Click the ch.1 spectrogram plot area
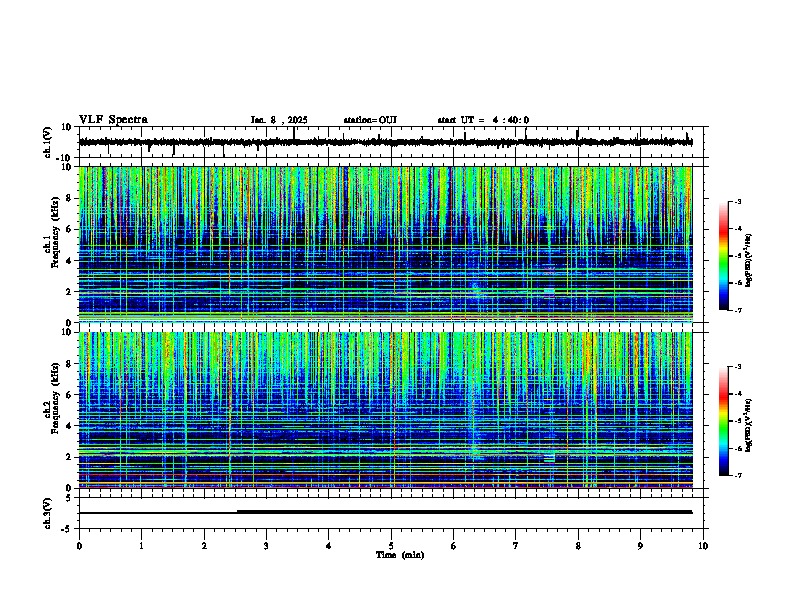The image size is (792, 612). [385, 244]
